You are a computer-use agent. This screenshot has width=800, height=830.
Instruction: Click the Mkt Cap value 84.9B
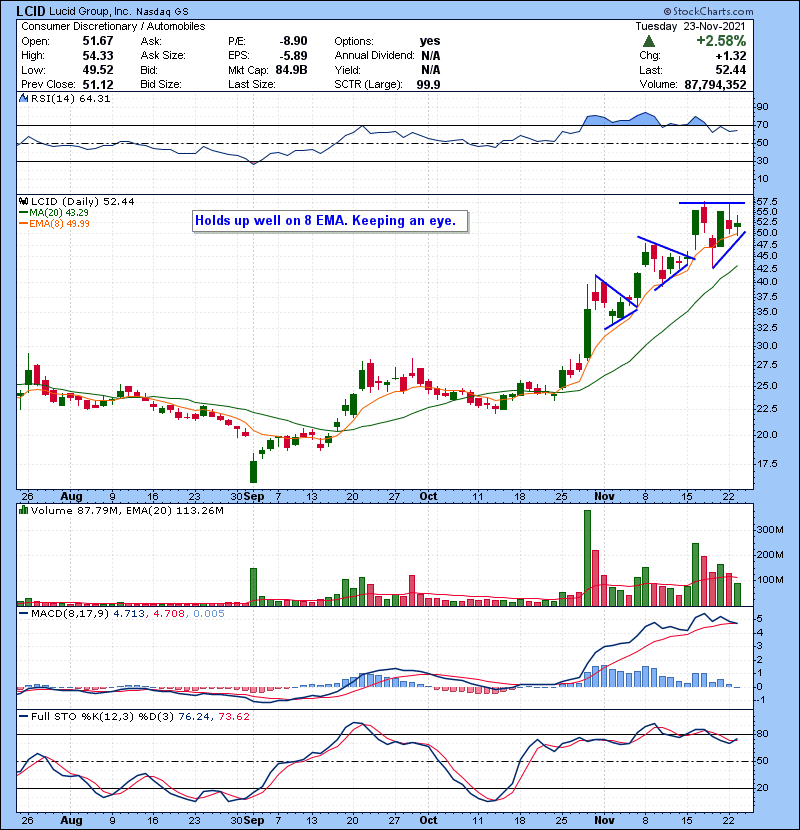[291, 70]
